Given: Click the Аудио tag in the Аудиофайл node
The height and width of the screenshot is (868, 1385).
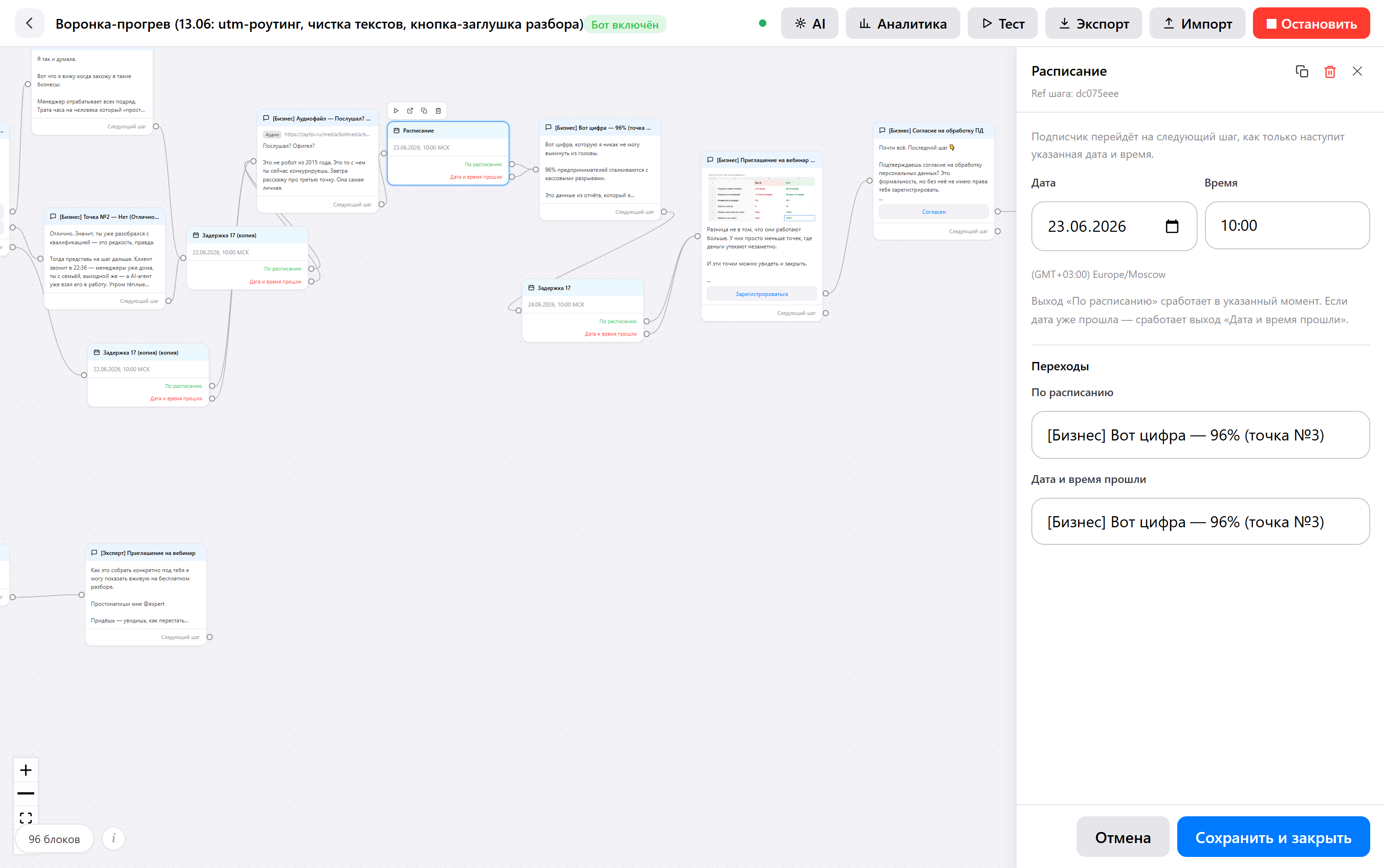Looking at the screenshot, I should 272,134.
